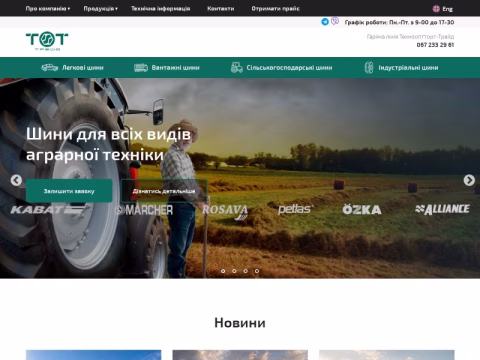Open 'Вантажні шини' category

(x=175, y=68)
